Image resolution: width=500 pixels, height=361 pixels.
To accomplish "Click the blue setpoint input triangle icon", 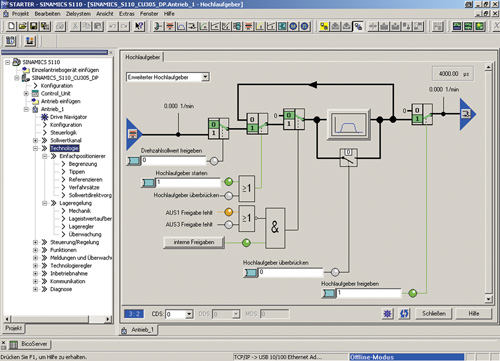I will click(x=134, y=134).
